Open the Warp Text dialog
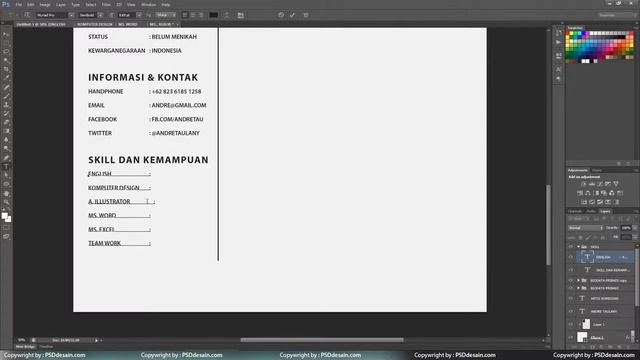Viewport: 640px width, 360px height. point(227,15)
